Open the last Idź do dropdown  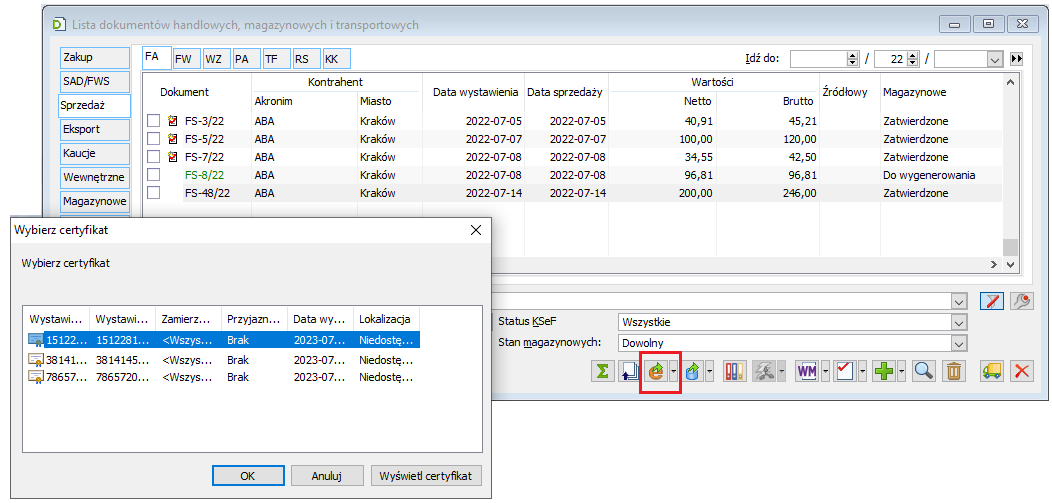coord(995,59)
